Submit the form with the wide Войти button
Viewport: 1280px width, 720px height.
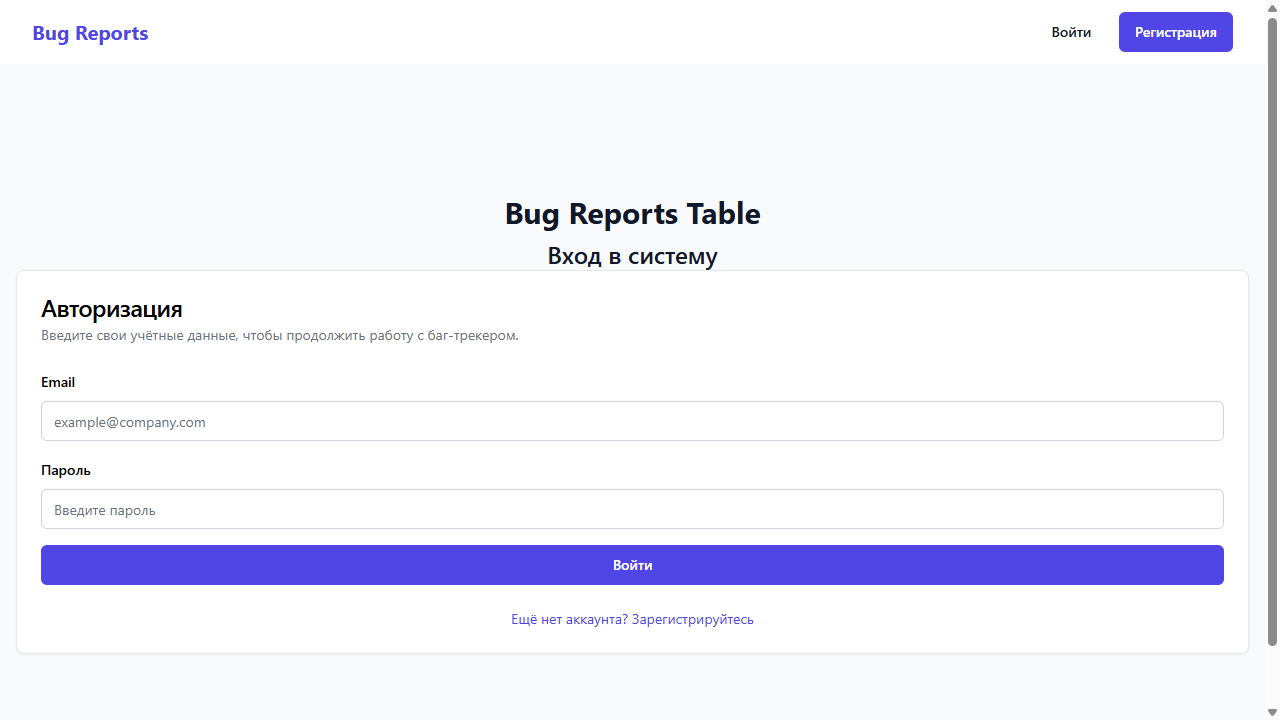point(632,565)
